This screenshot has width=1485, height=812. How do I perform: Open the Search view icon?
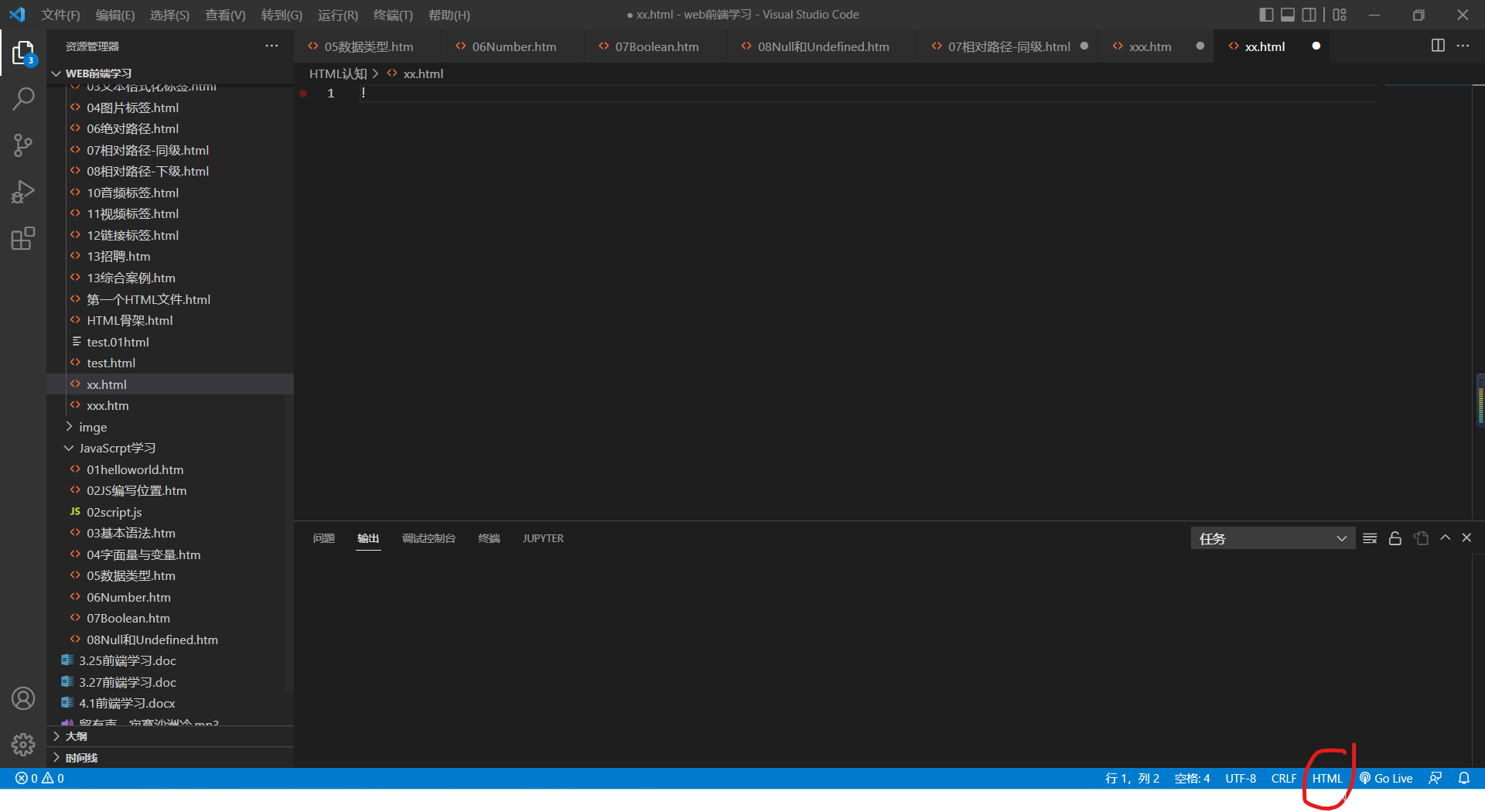click(23, 99)
